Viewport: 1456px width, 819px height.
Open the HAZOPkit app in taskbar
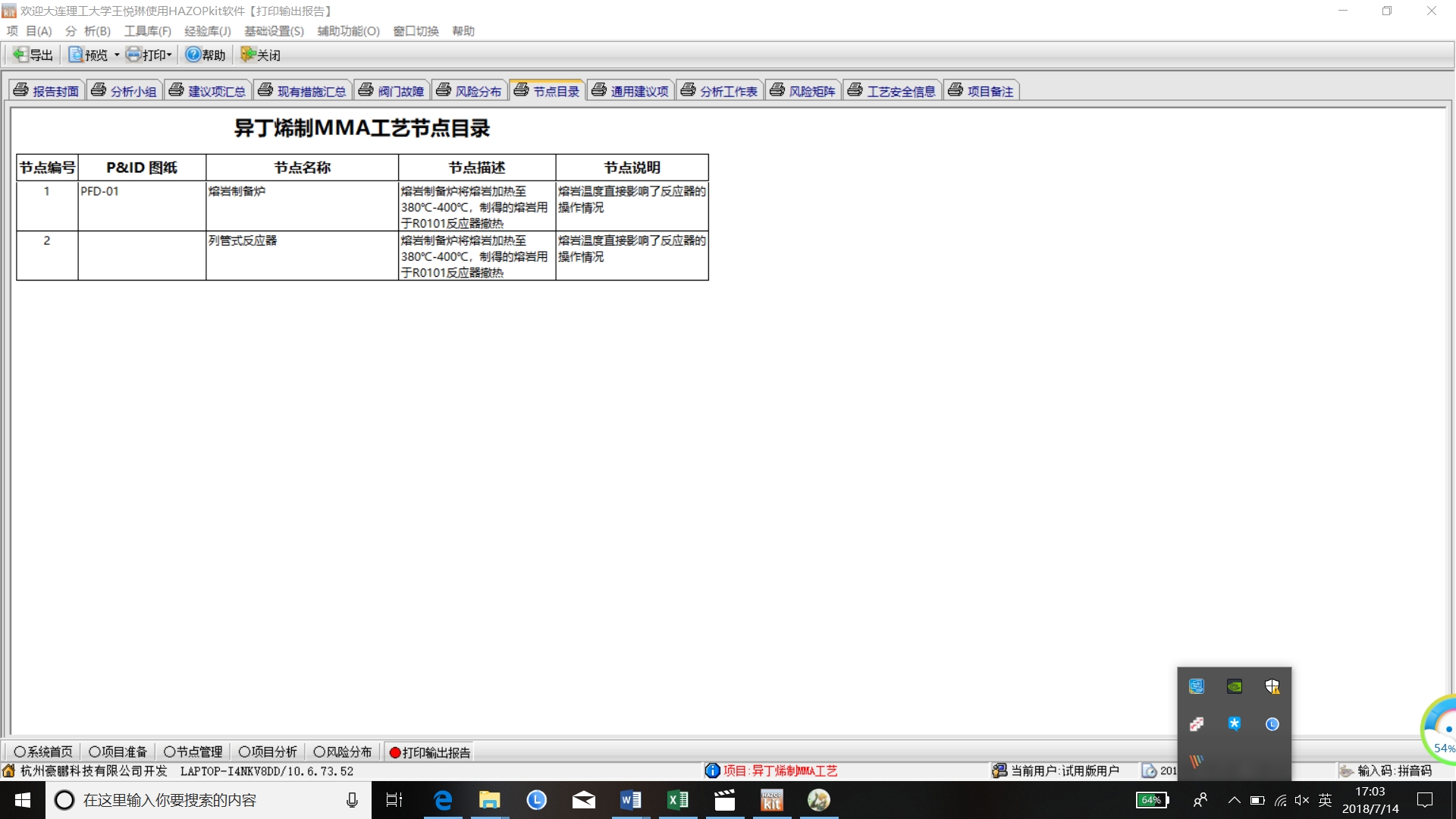771,800
